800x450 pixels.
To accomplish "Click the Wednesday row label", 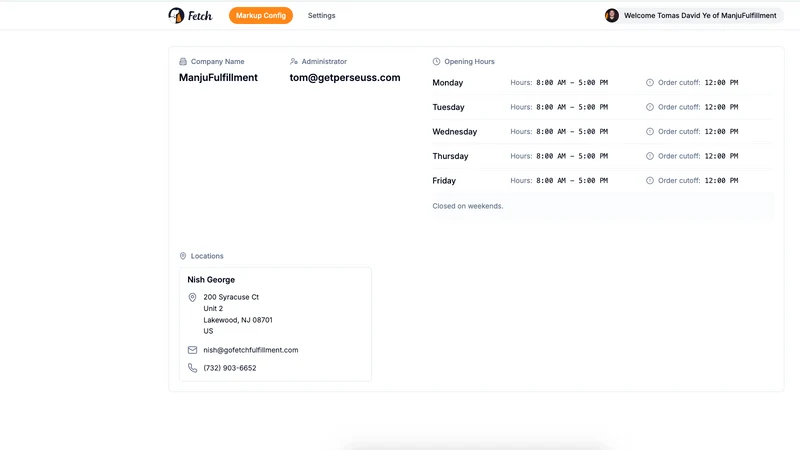I will tap(455, 132).
